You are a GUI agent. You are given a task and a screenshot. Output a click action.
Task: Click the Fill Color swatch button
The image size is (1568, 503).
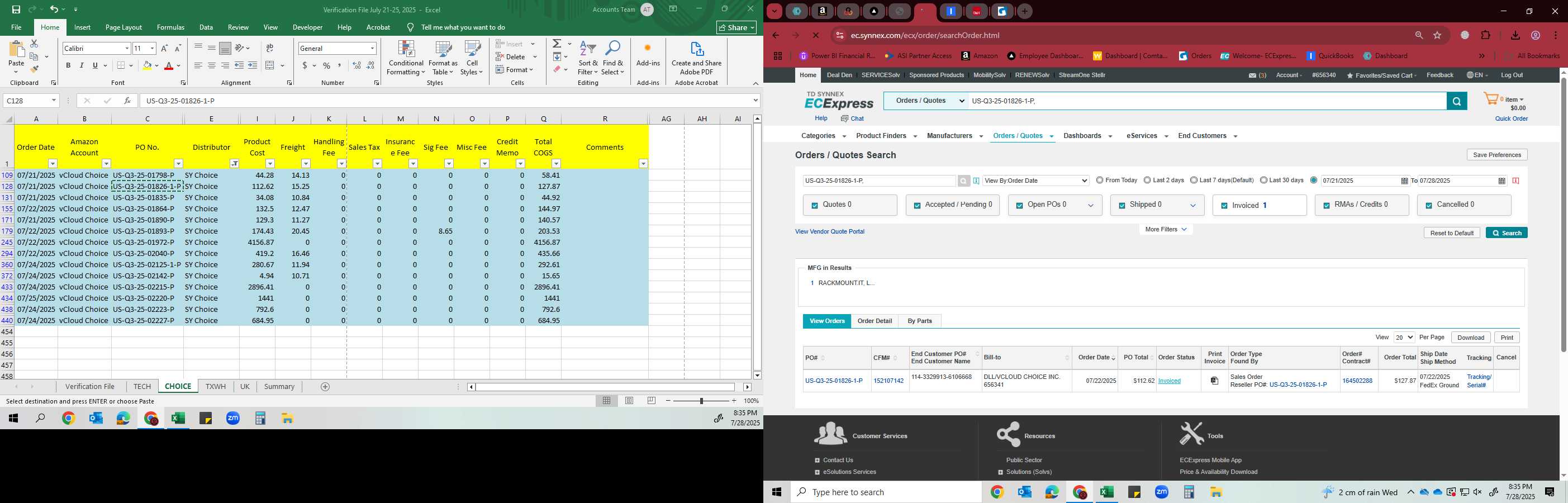point(147,66)
